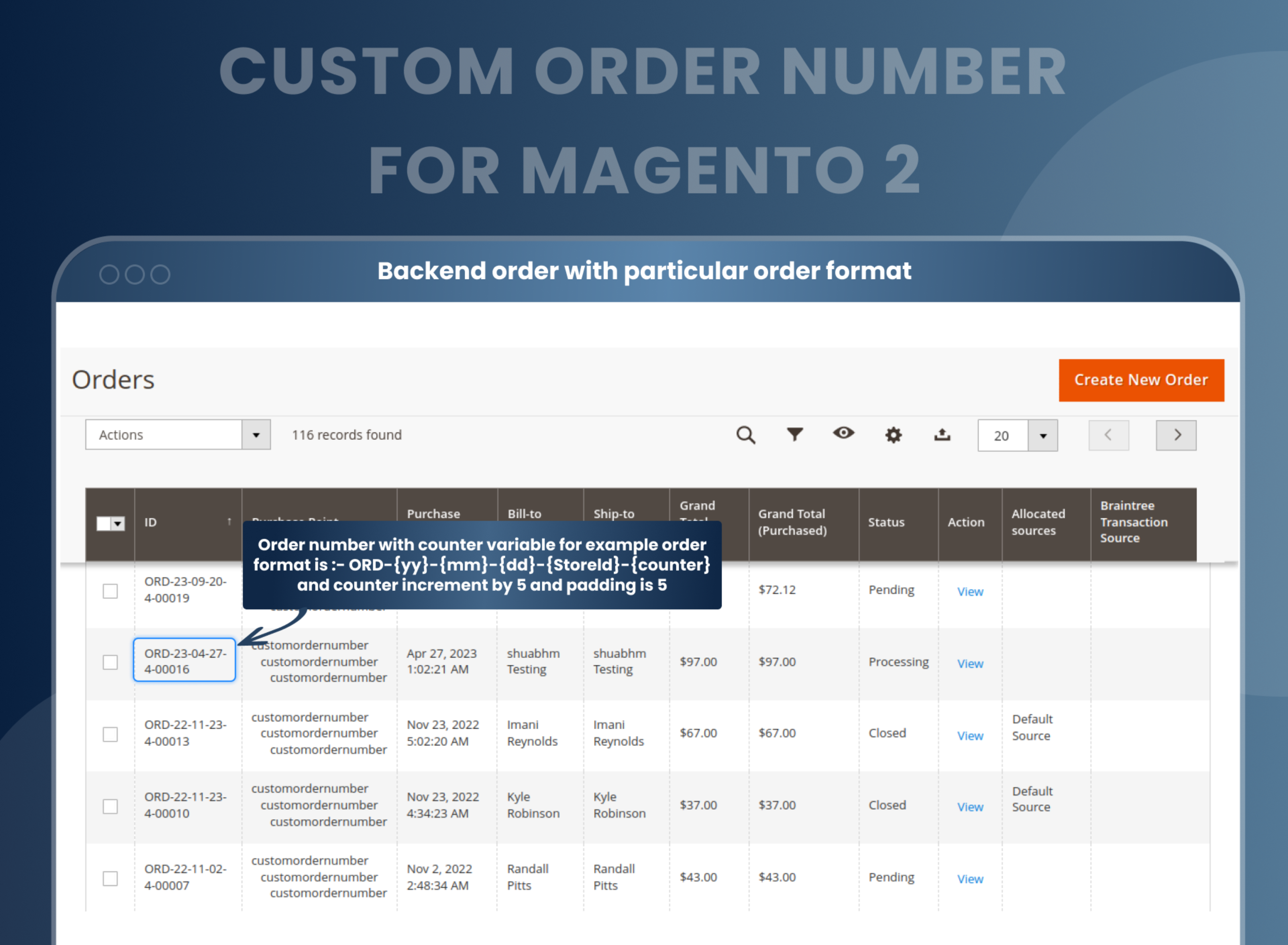
Task: Click the previous page arrow
Action: 1109,435
